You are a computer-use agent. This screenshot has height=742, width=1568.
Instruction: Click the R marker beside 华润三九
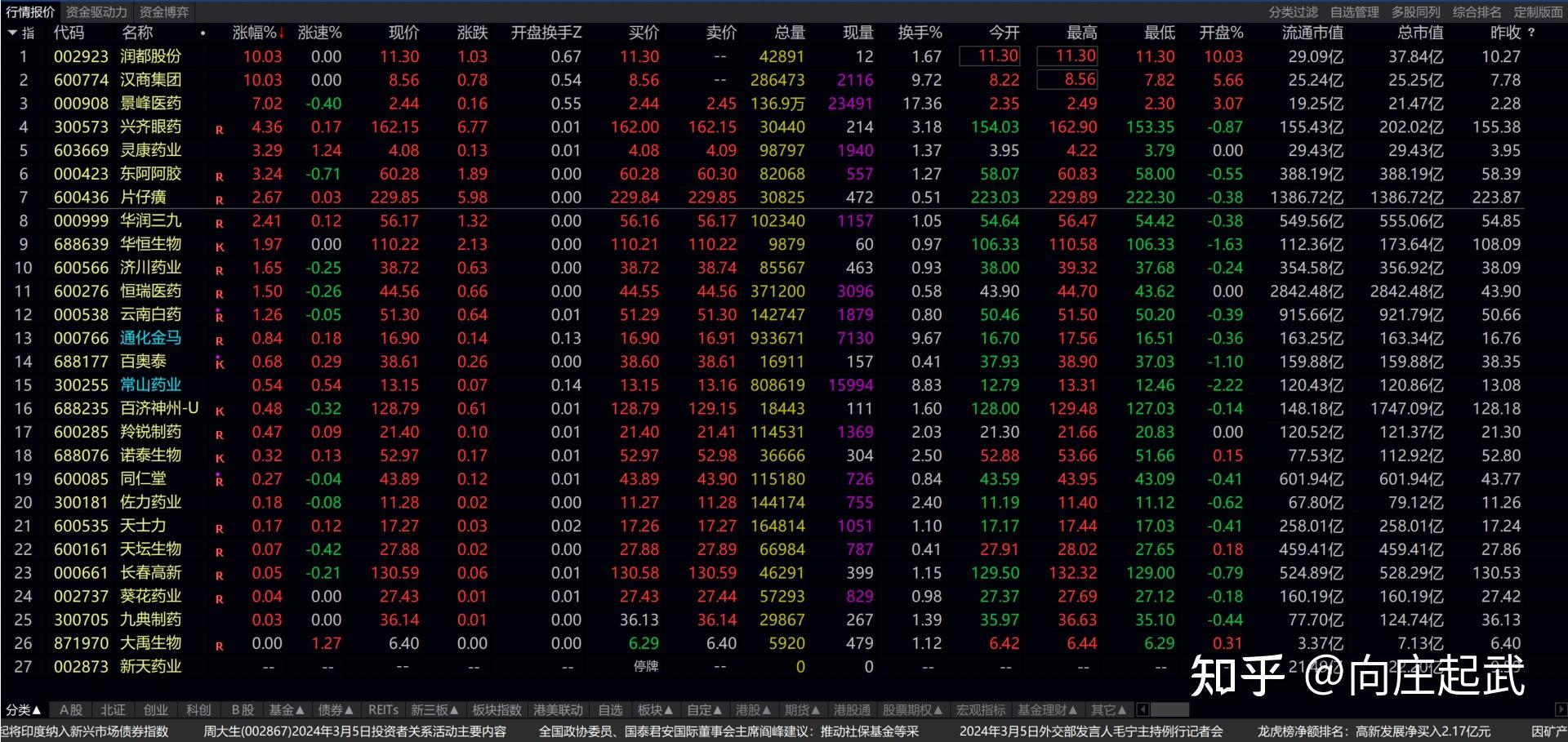(219, 224)
